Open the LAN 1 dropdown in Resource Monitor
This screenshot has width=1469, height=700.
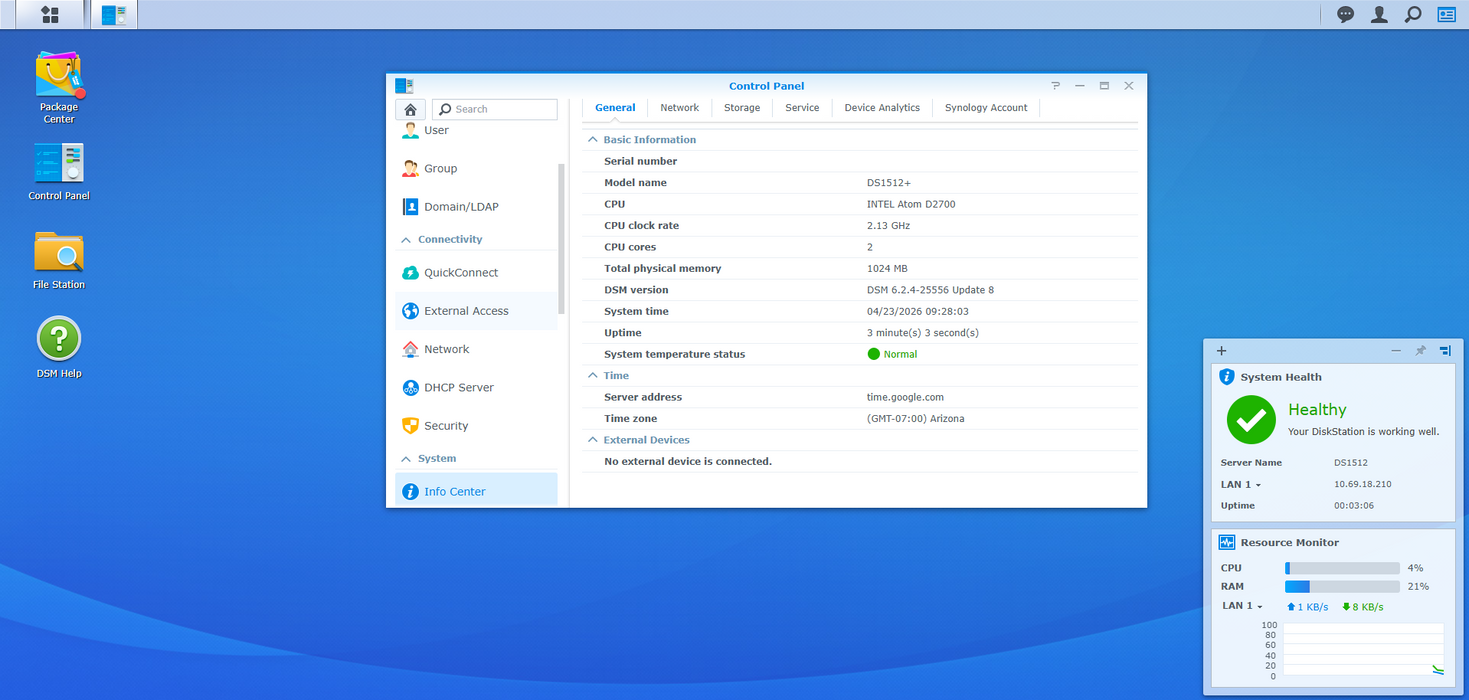click(x=1243, y=606)
